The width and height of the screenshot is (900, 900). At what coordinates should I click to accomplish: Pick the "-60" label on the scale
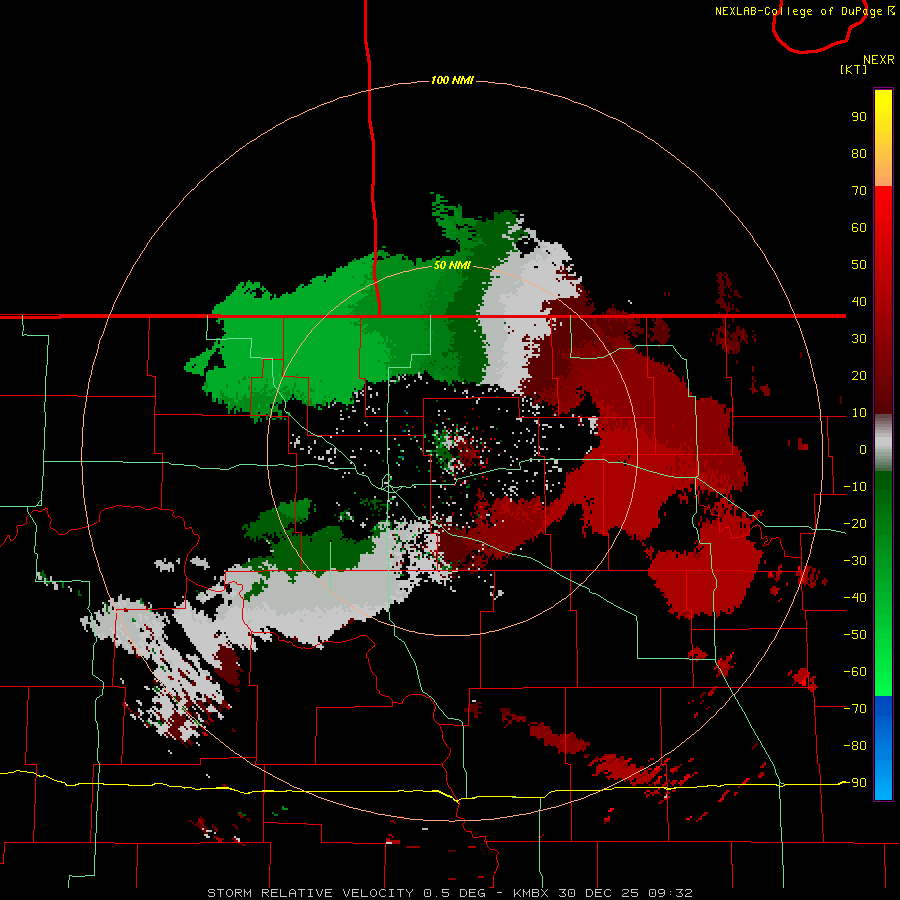855,672
